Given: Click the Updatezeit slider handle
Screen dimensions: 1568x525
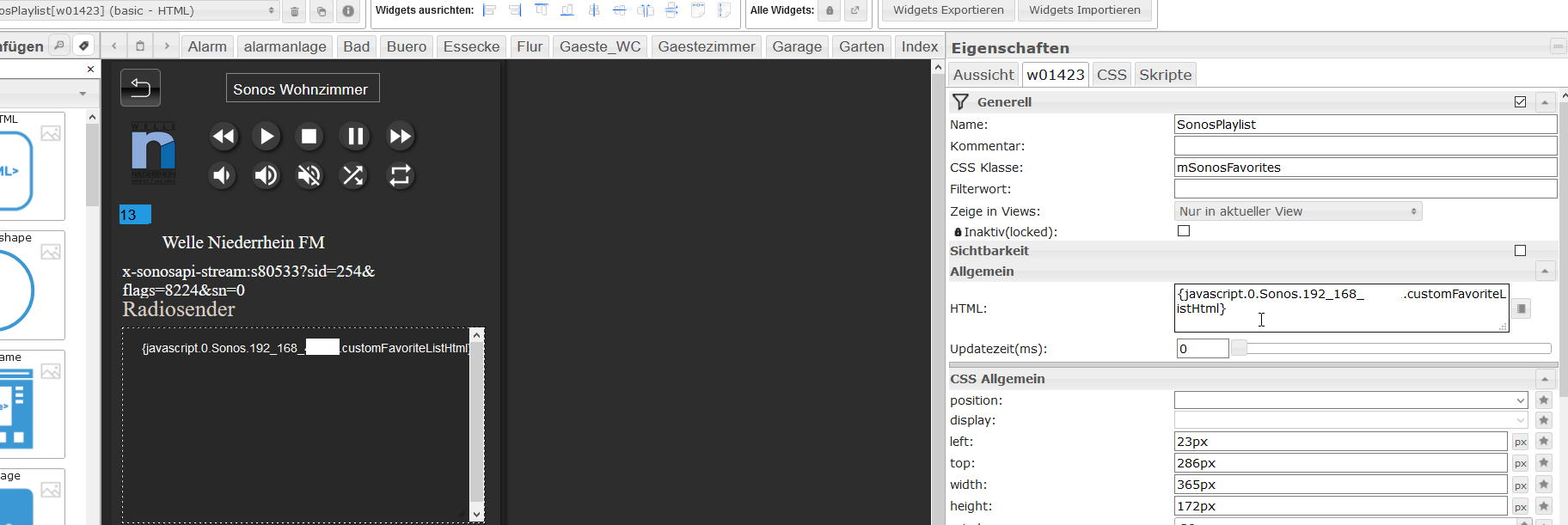Looking at the screenshot, I should coord(1239,348).
